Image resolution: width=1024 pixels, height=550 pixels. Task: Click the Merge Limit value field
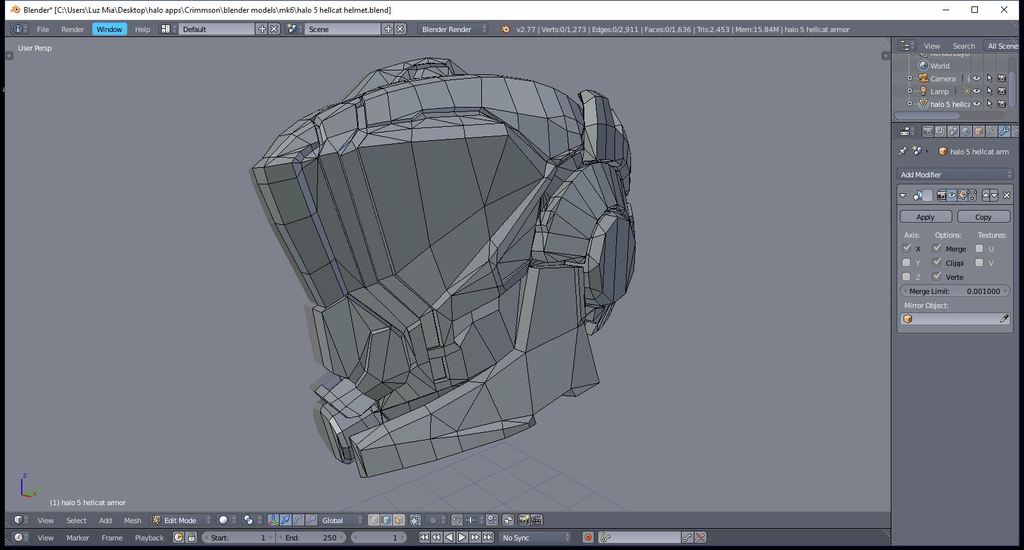955,291
